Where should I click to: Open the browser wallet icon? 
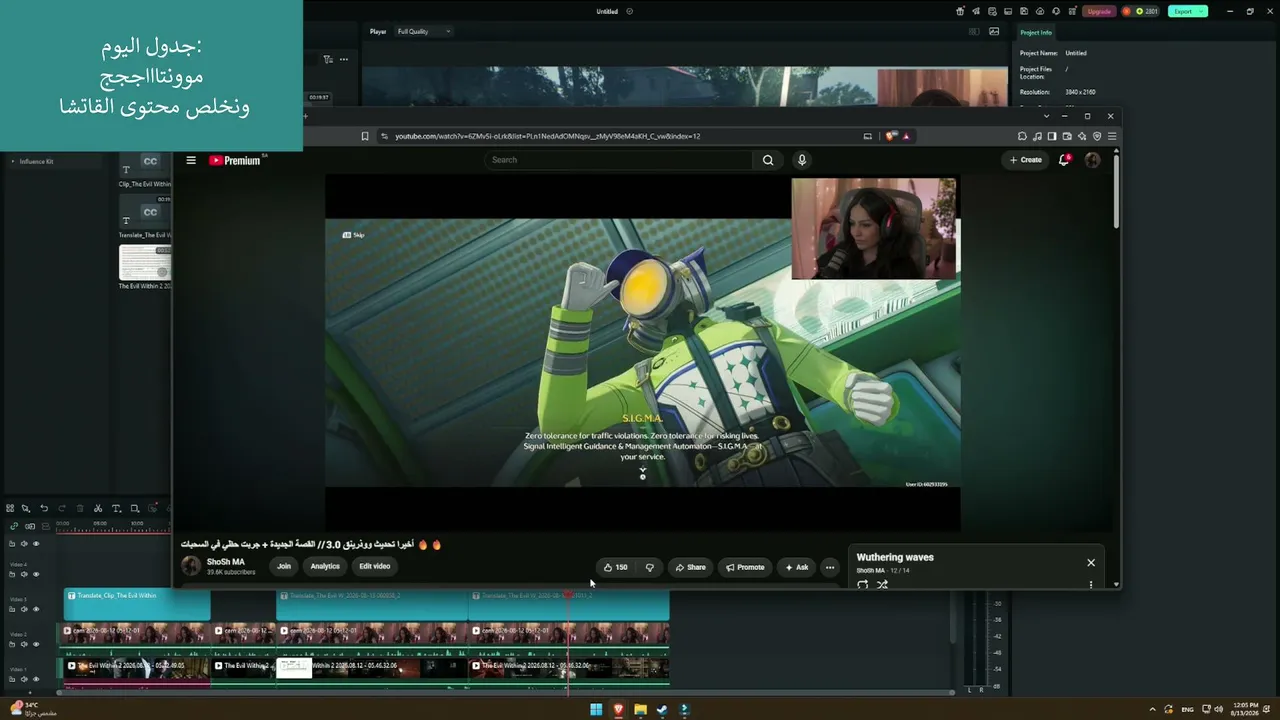click(x=1067, y=136)
